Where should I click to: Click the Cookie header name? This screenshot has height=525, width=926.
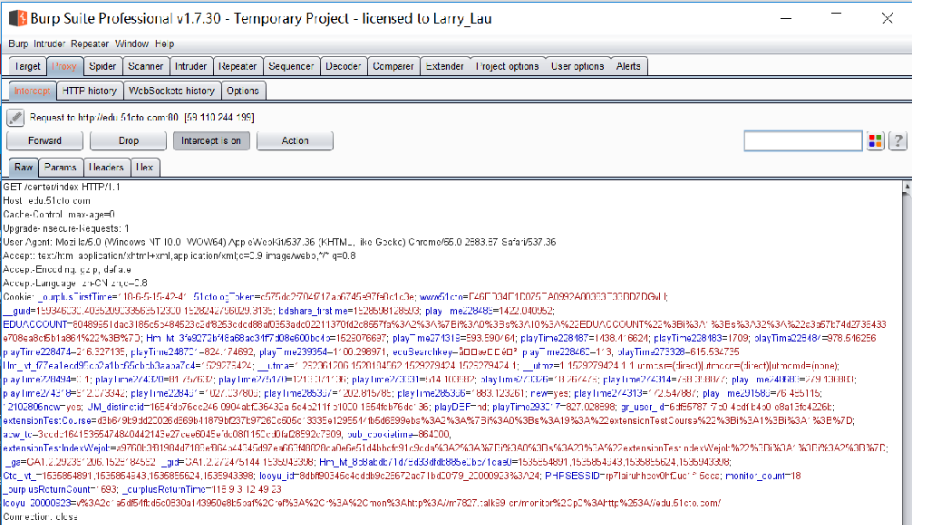click(18, 297)
